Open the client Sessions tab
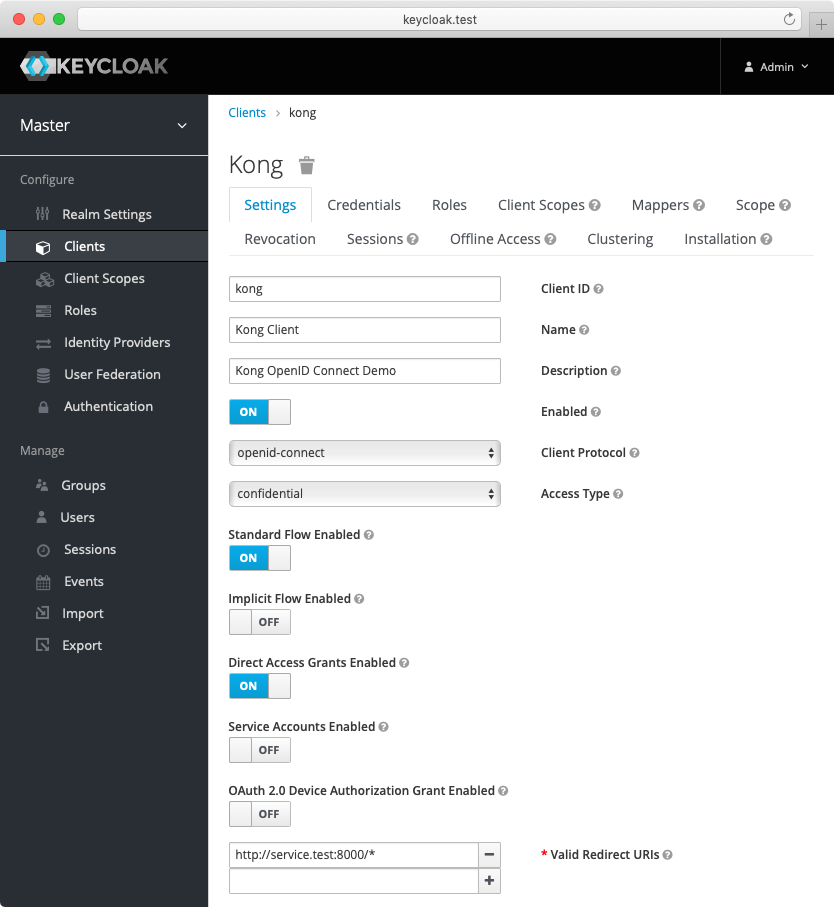Viewport: 834px width, 907px height. (x=382, y=239)
